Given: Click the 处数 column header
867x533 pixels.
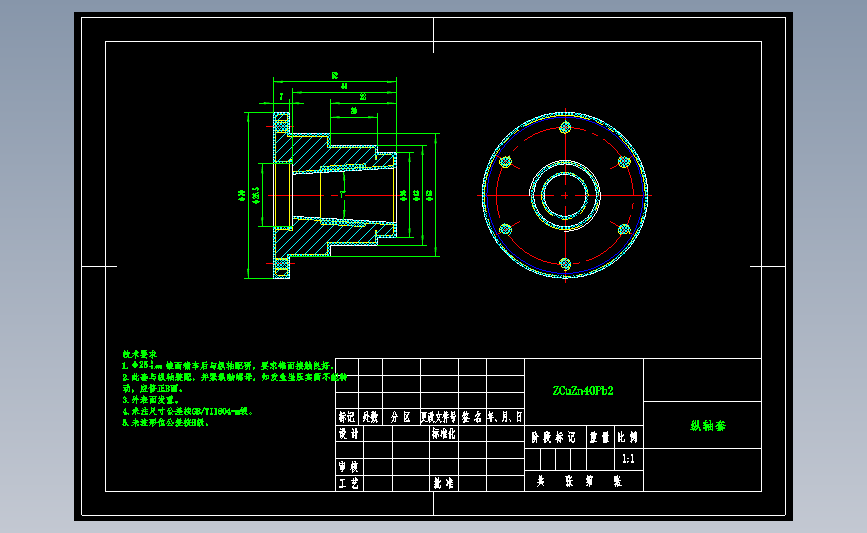Looking at the screenshot, I should pyautogui.click(x=370, y=417).
